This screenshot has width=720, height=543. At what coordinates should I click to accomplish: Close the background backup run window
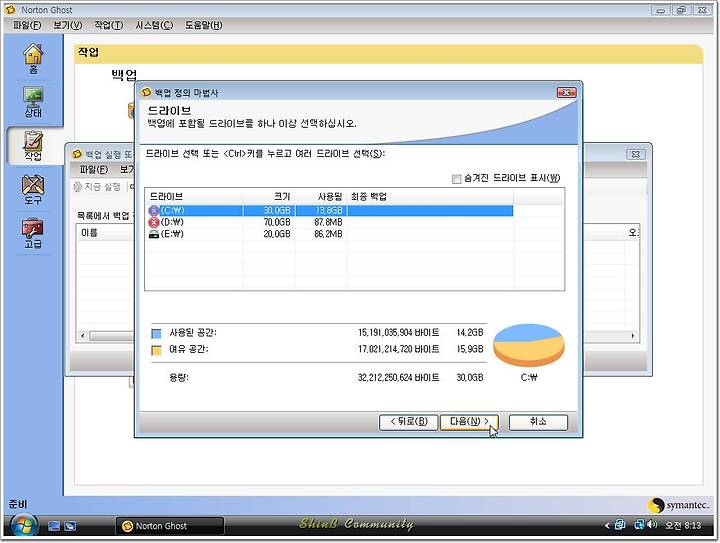pyautogui.click(x=636, y=154)
